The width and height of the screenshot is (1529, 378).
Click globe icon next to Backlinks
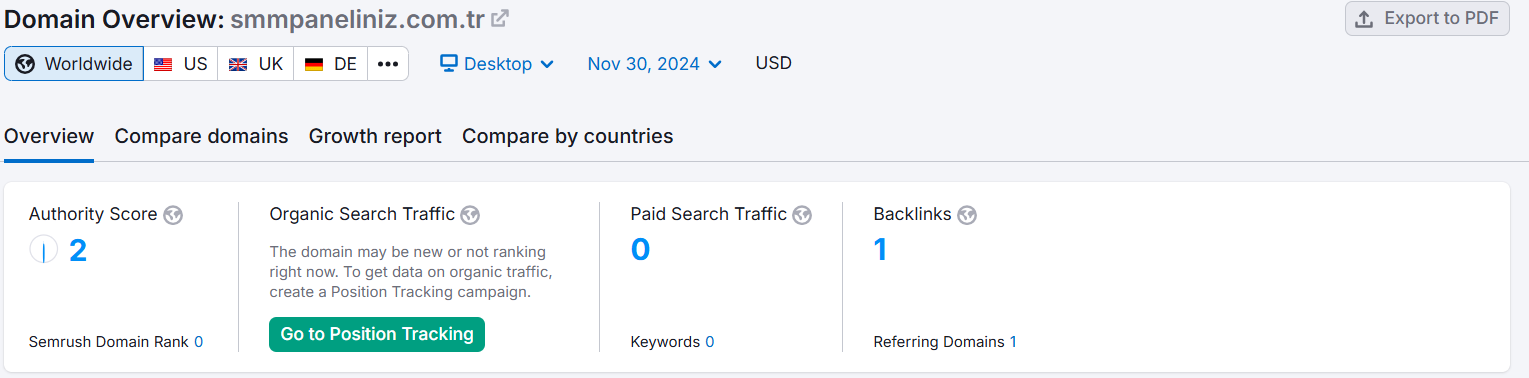967,215
